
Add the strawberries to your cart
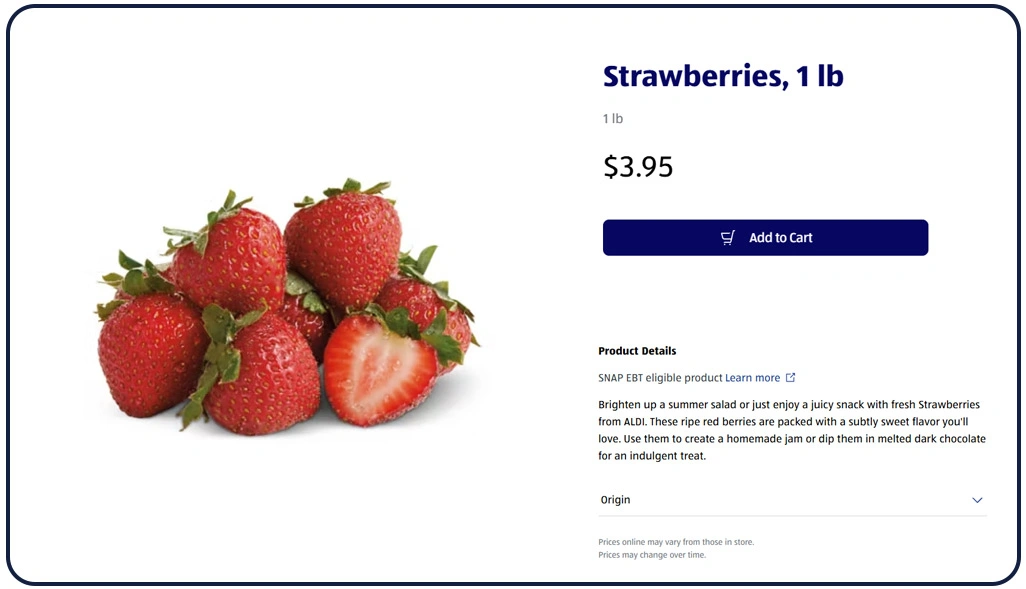[x=765, y=237]
